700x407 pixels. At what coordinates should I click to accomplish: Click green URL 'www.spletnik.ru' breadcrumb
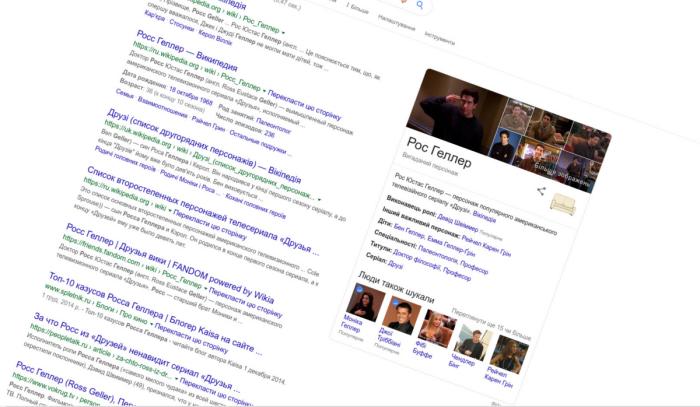pyautogui.click(x=67, y=296)
